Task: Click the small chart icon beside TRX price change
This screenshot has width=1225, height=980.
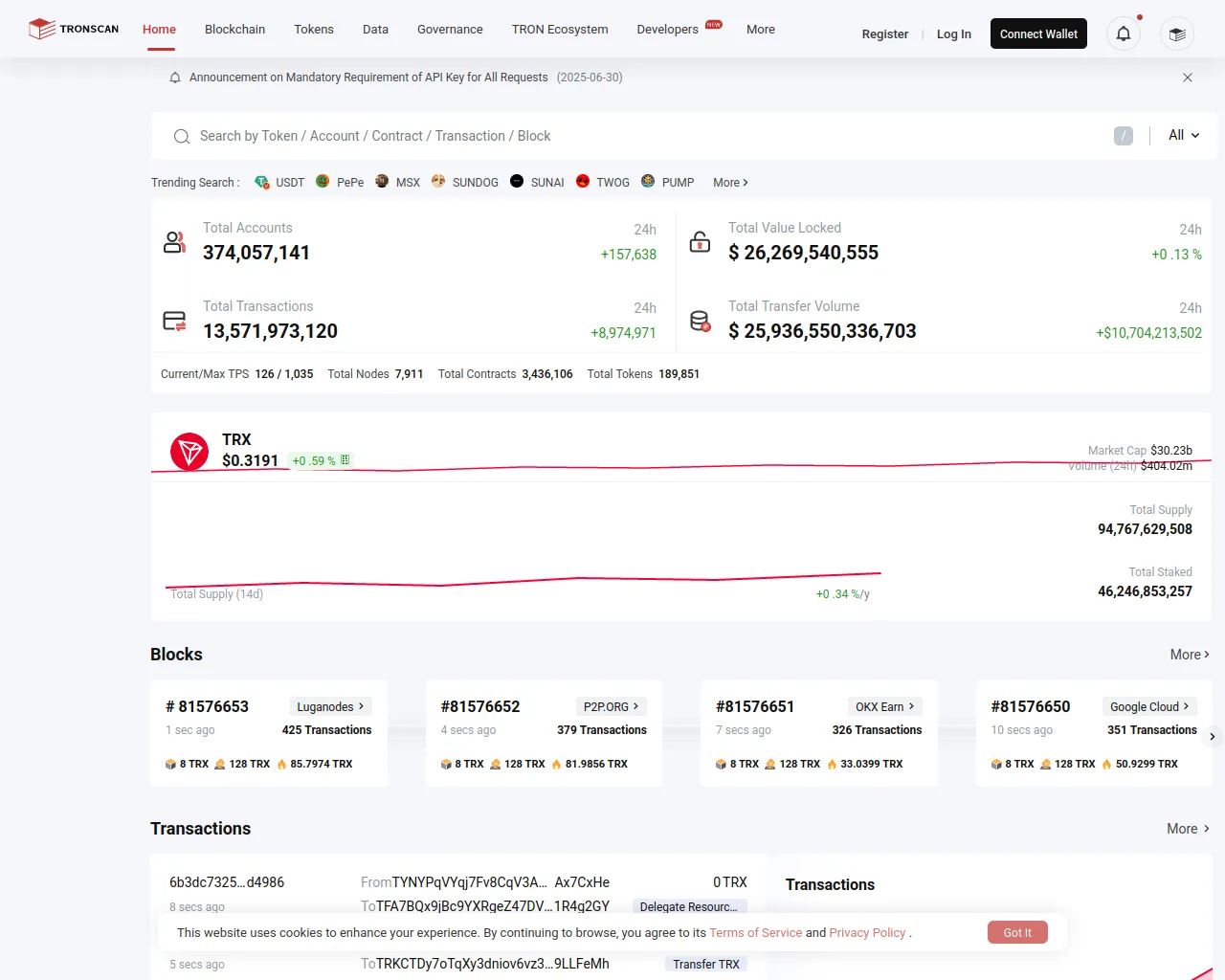Action: (345, 460)
